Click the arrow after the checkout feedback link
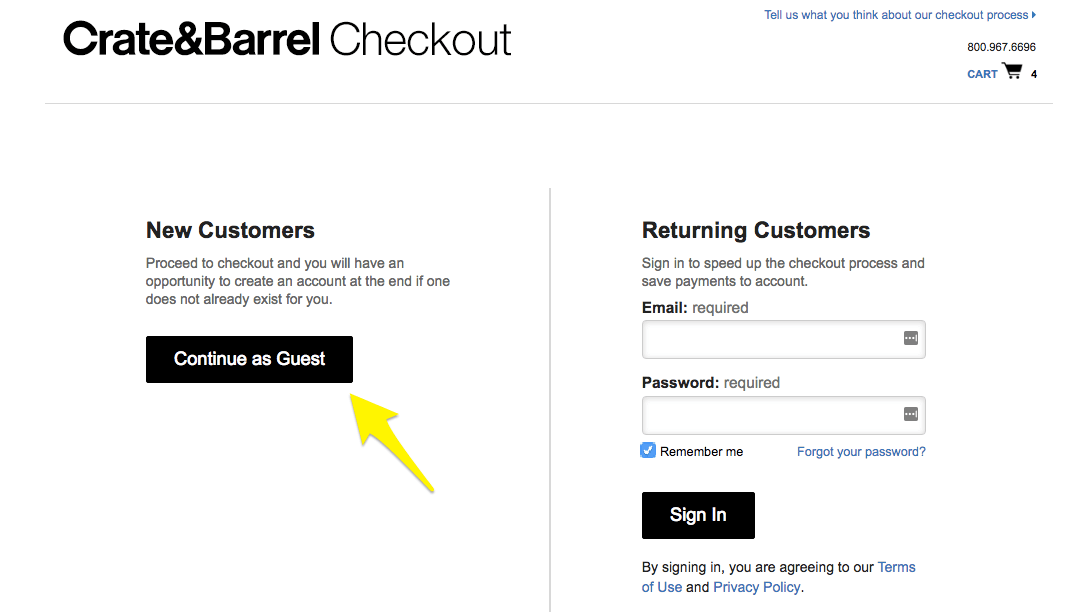1078x612 pixels. click(x=1033, y=14)
